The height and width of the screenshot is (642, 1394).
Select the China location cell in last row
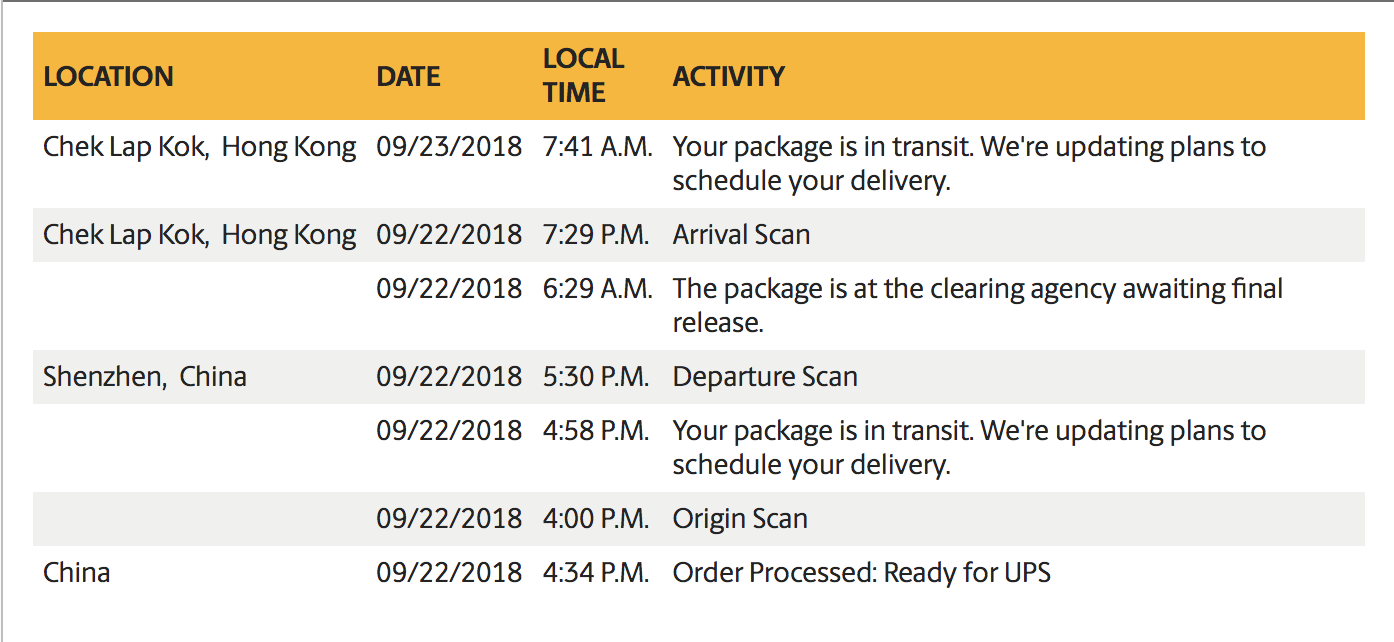76,573
